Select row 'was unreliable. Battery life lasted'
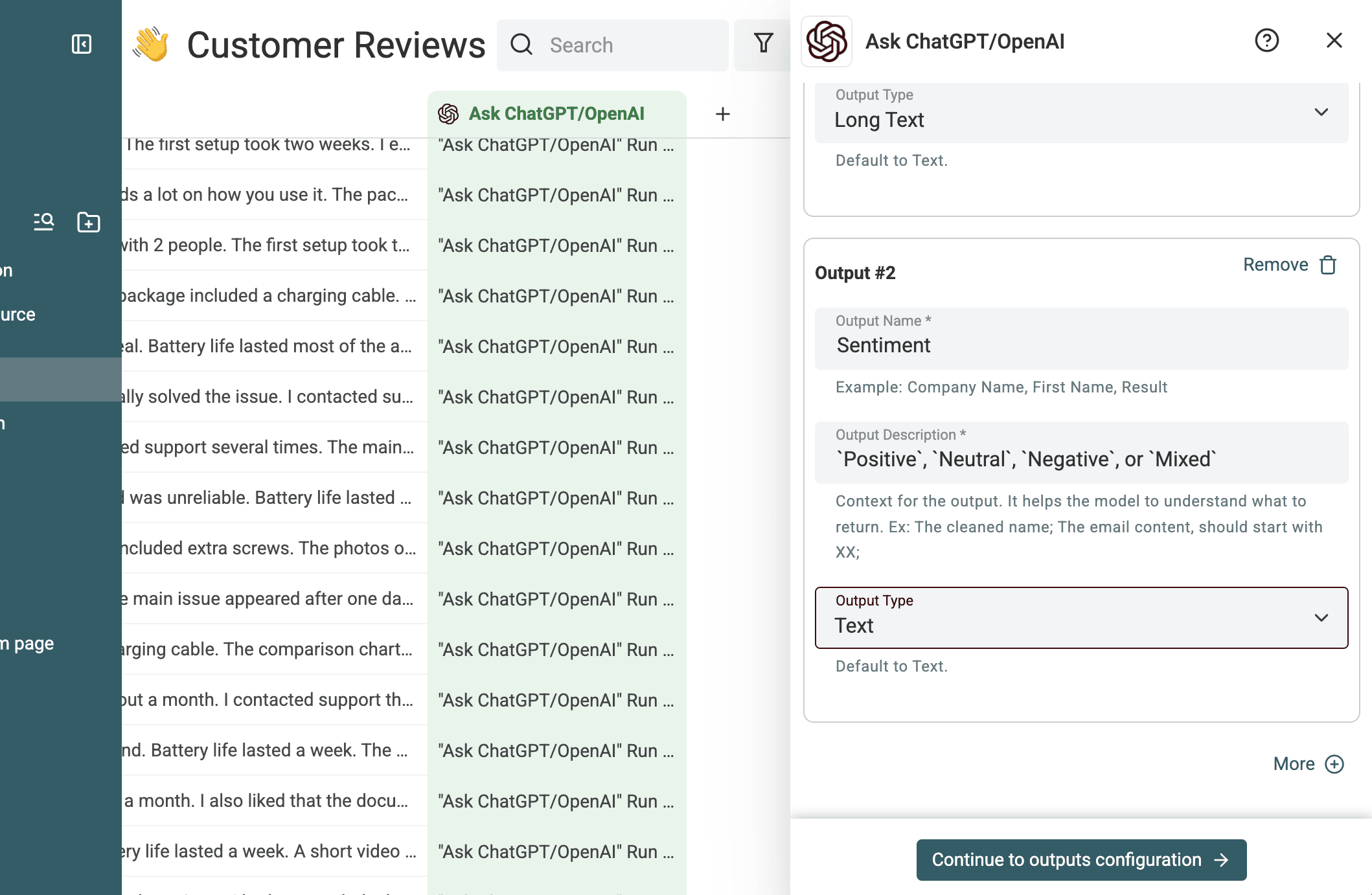This screenshot has height=895, width=1372. (x=275, y=497)
